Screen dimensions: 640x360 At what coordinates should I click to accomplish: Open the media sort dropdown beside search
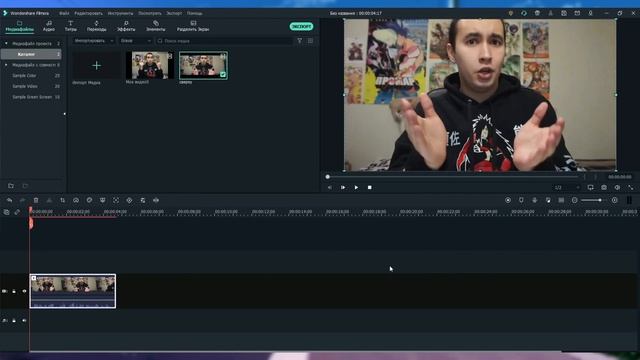click(136, 41)
